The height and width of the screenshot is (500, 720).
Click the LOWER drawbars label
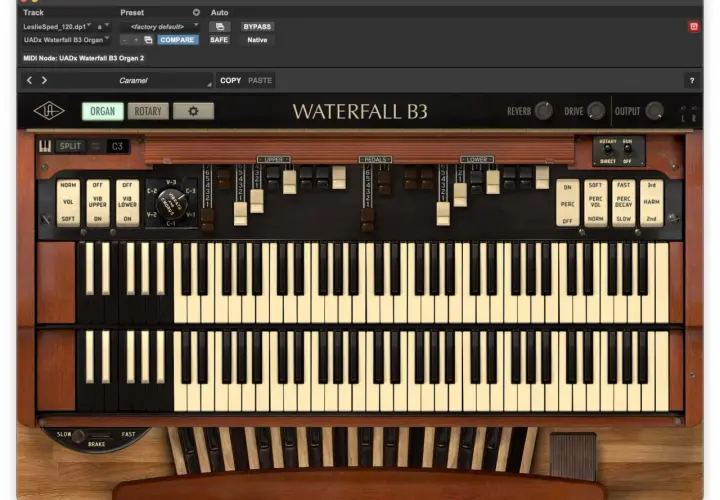(x=477, y=159)
